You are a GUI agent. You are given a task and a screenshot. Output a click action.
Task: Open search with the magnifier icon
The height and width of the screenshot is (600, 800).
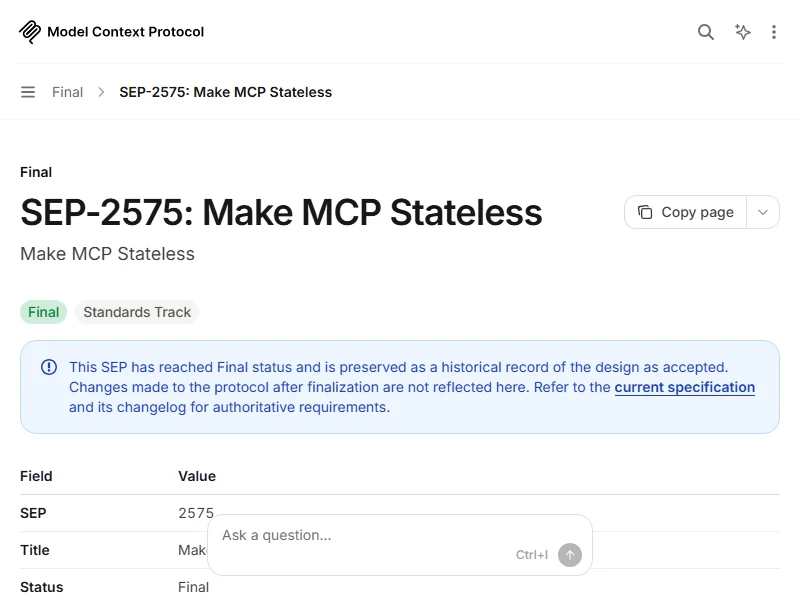706,32
